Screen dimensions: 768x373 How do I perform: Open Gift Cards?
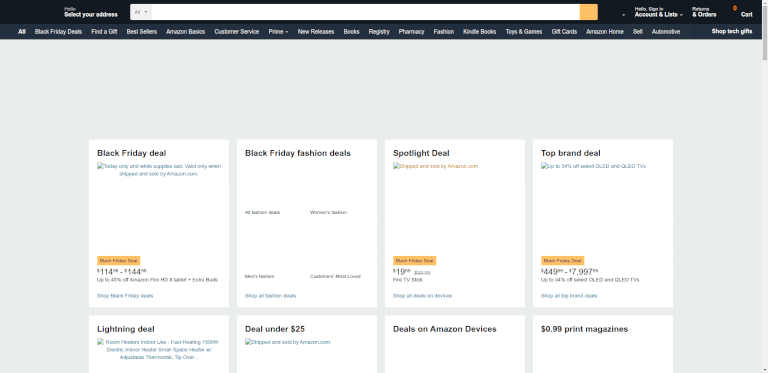click(x=564, y=32)
